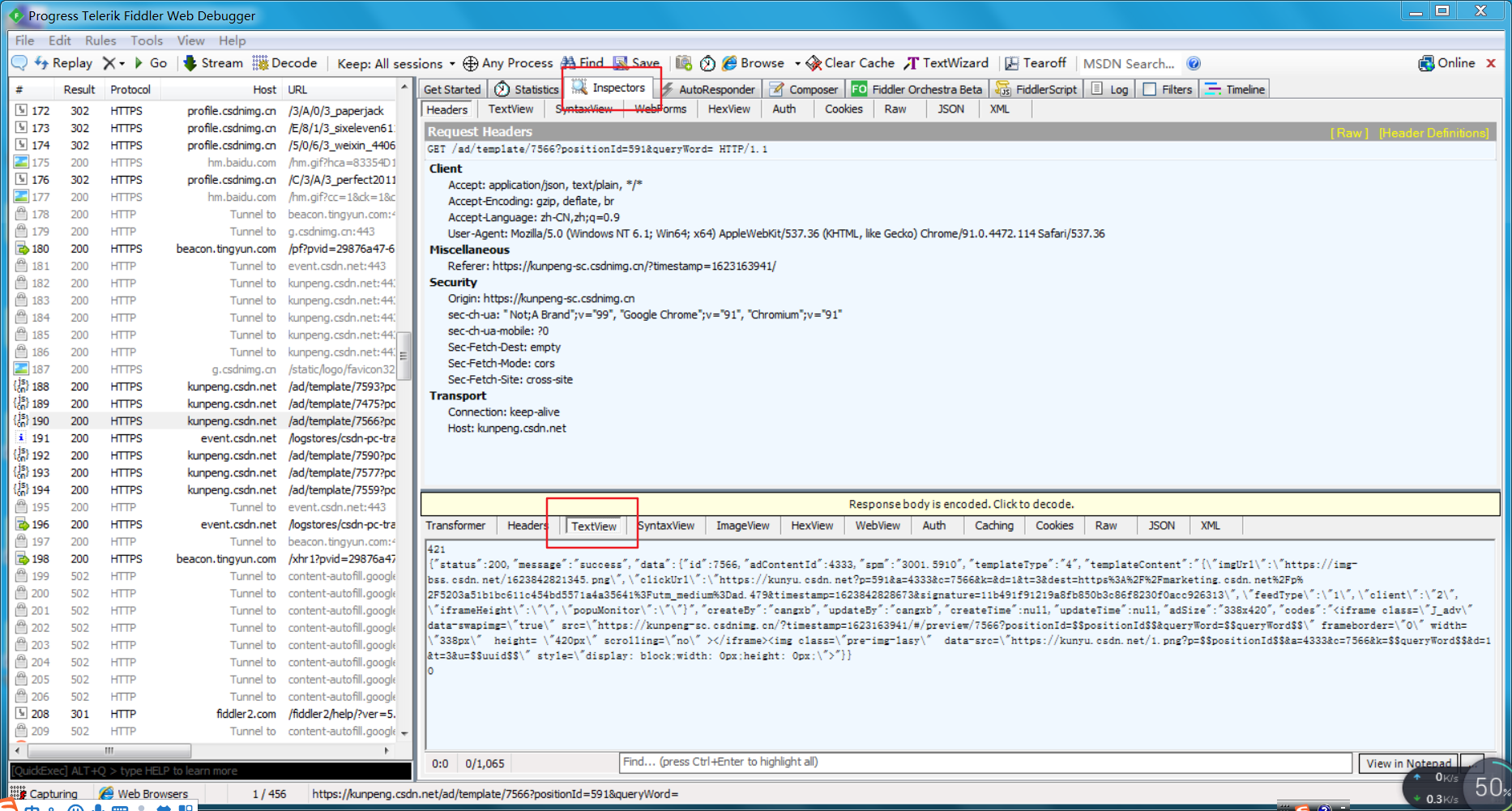The width and height of the screenshot is (1512, 811).
Task: Select session 196 event.csdn.net row
Action: [x=204, y=524]
